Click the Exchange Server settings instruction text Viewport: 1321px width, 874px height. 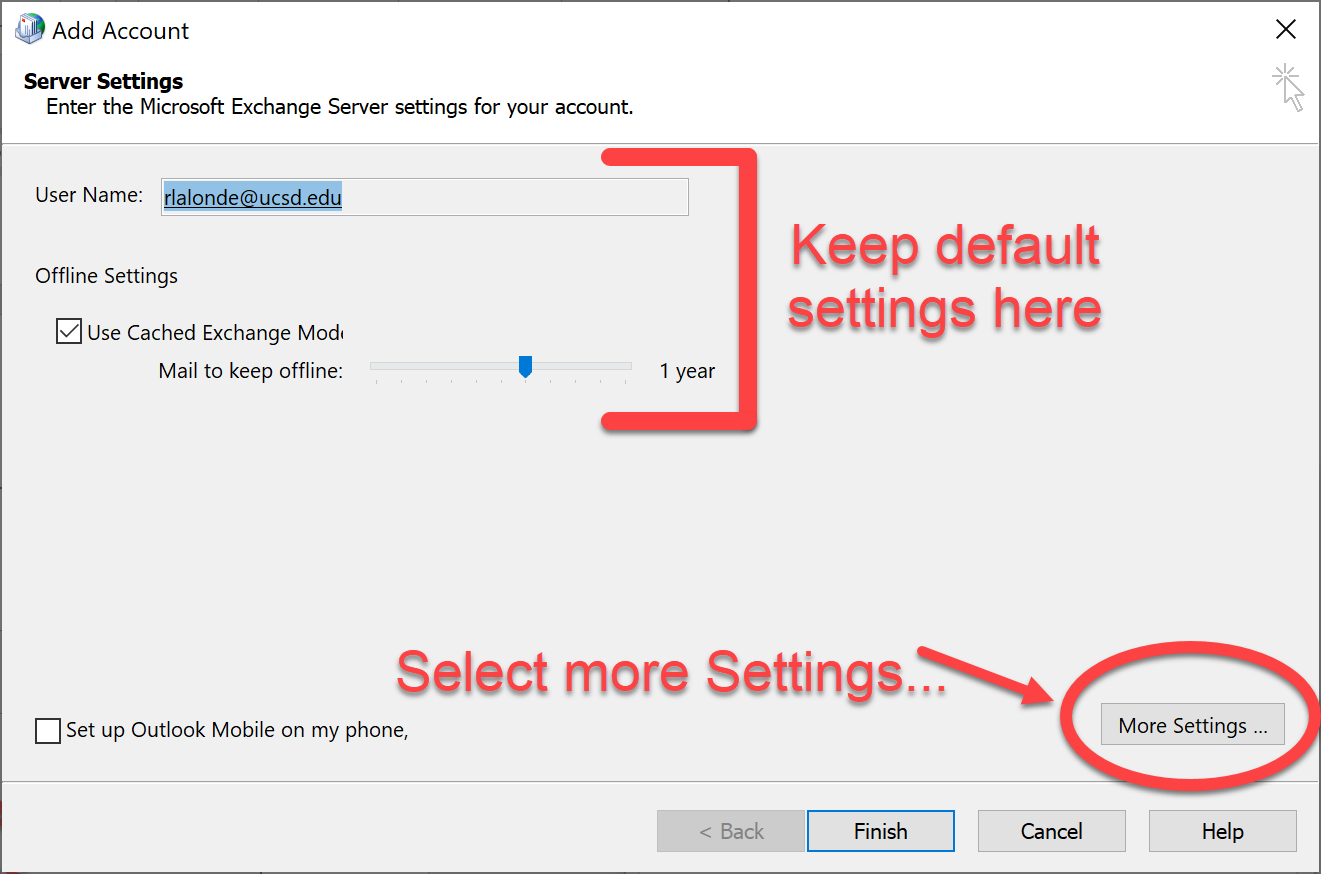coord(340,106)
